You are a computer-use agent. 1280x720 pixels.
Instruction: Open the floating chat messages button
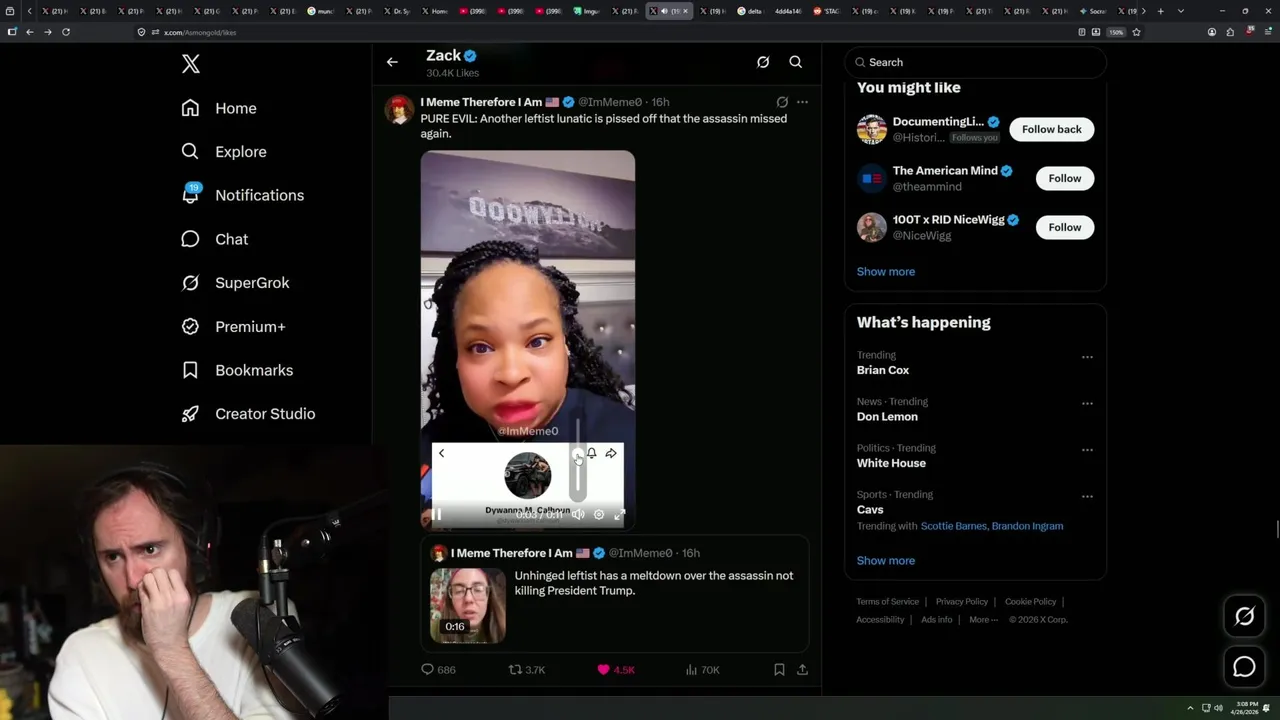click(1244, 666)
